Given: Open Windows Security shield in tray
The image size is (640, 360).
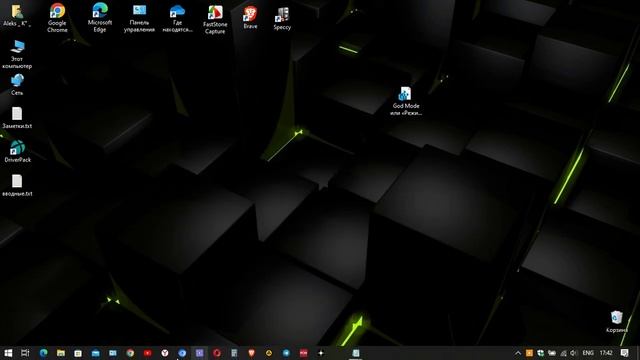Looking at the screenshot, I should tap(540, 353).
